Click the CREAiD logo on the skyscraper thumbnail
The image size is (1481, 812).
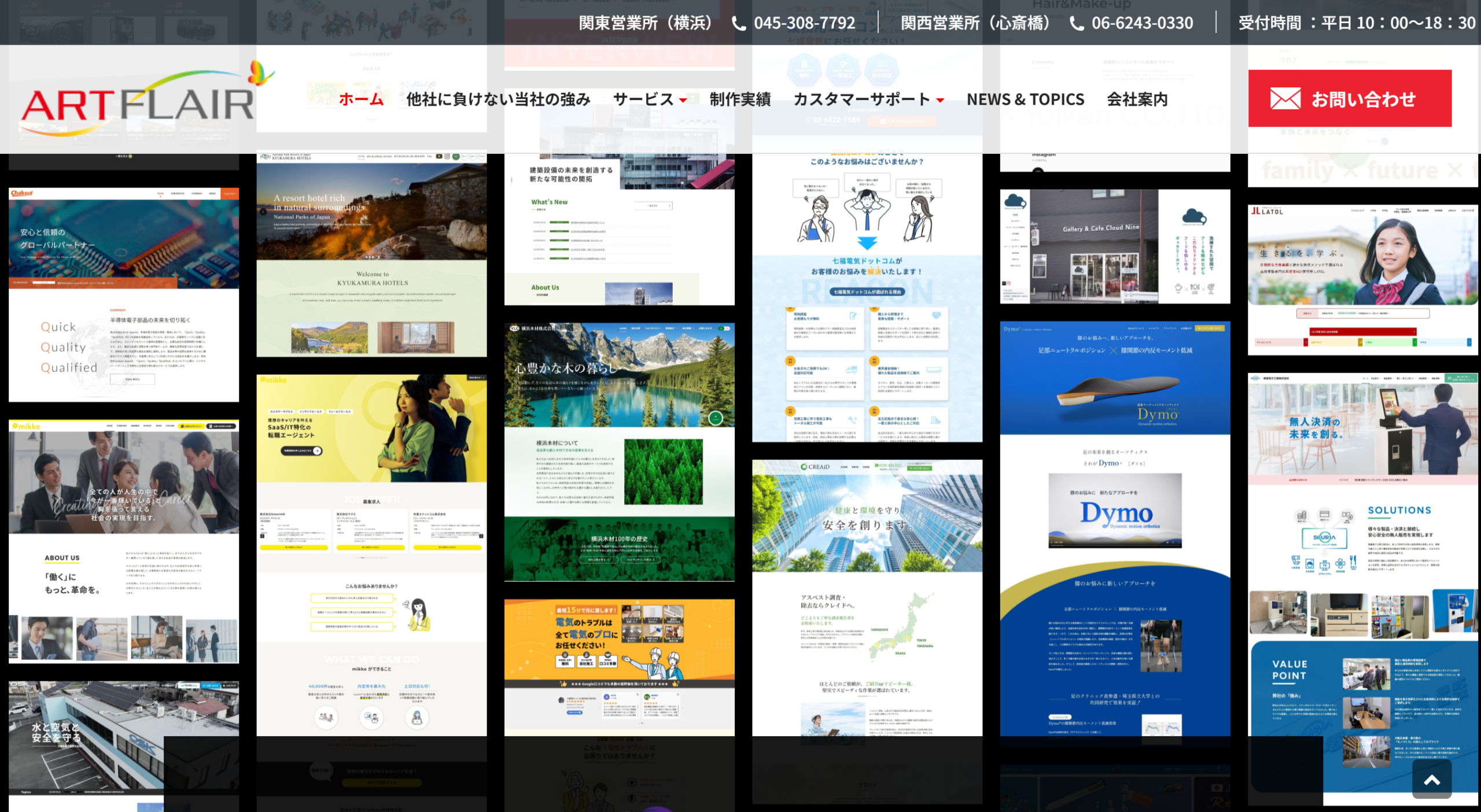(815, 467)
